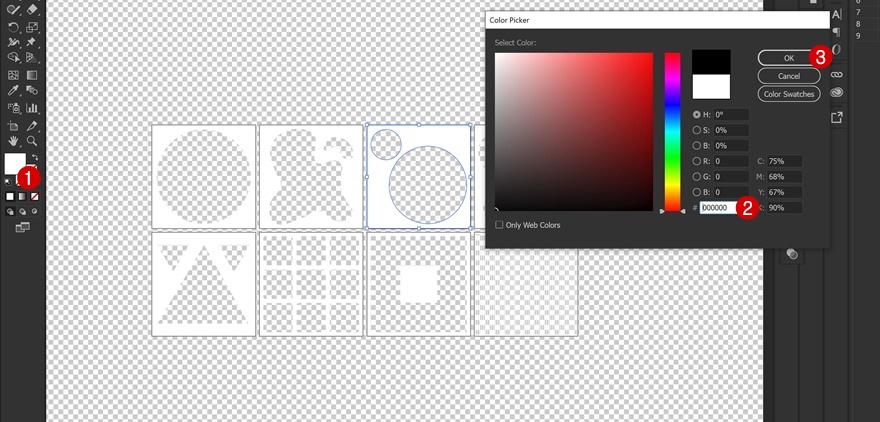Viewport: 880px width, 422px height.
Task: Click the C cyan 75% field
Action: point(785,161)
